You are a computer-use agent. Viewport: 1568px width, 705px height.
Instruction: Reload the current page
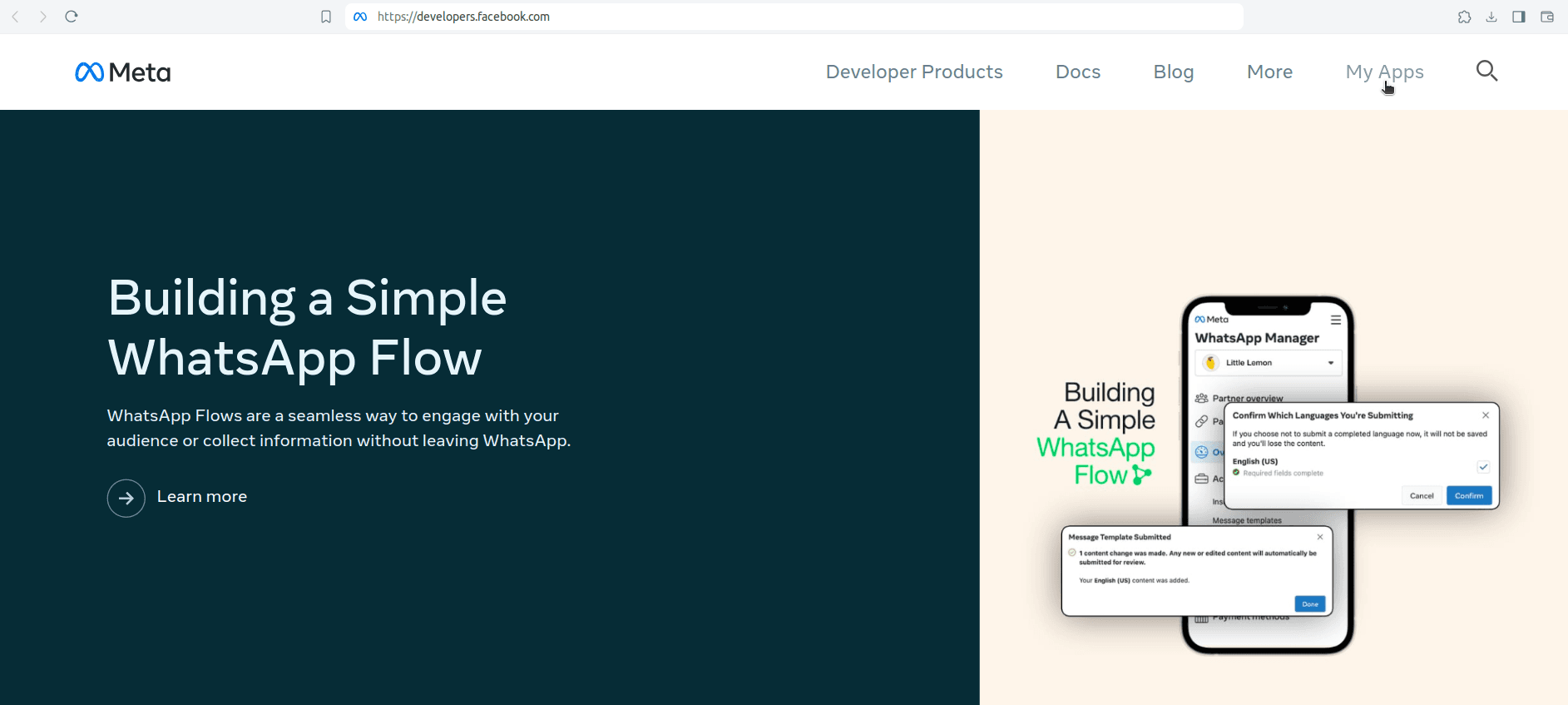(x=72, y=17)
